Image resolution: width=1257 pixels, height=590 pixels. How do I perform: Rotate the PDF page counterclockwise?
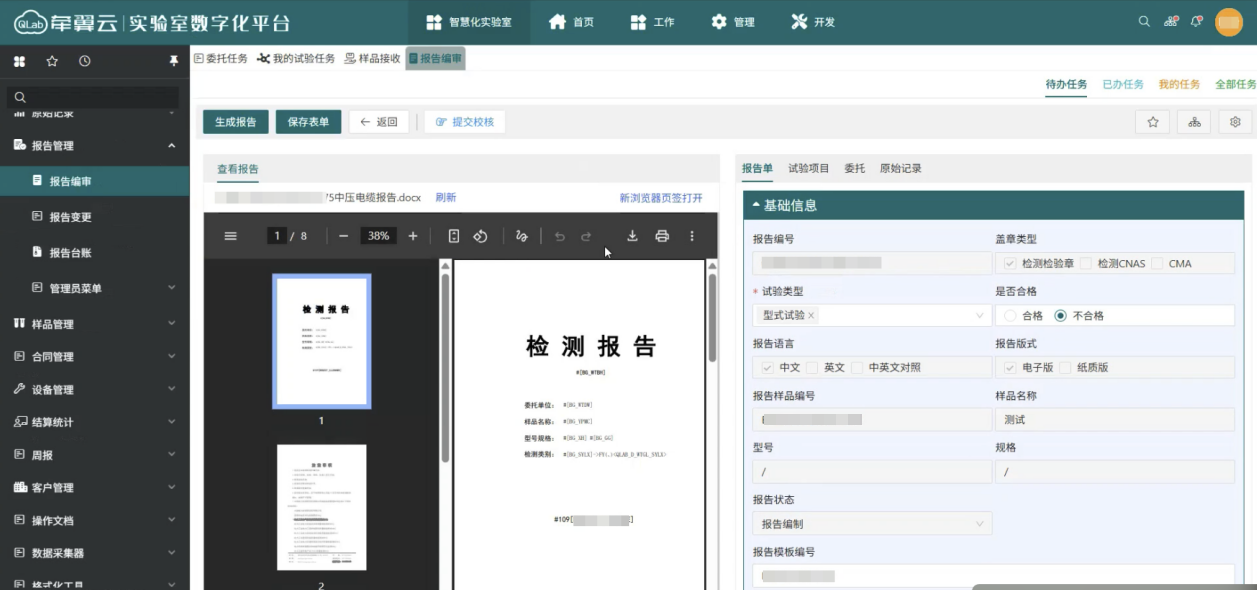[x=480, y=236]
